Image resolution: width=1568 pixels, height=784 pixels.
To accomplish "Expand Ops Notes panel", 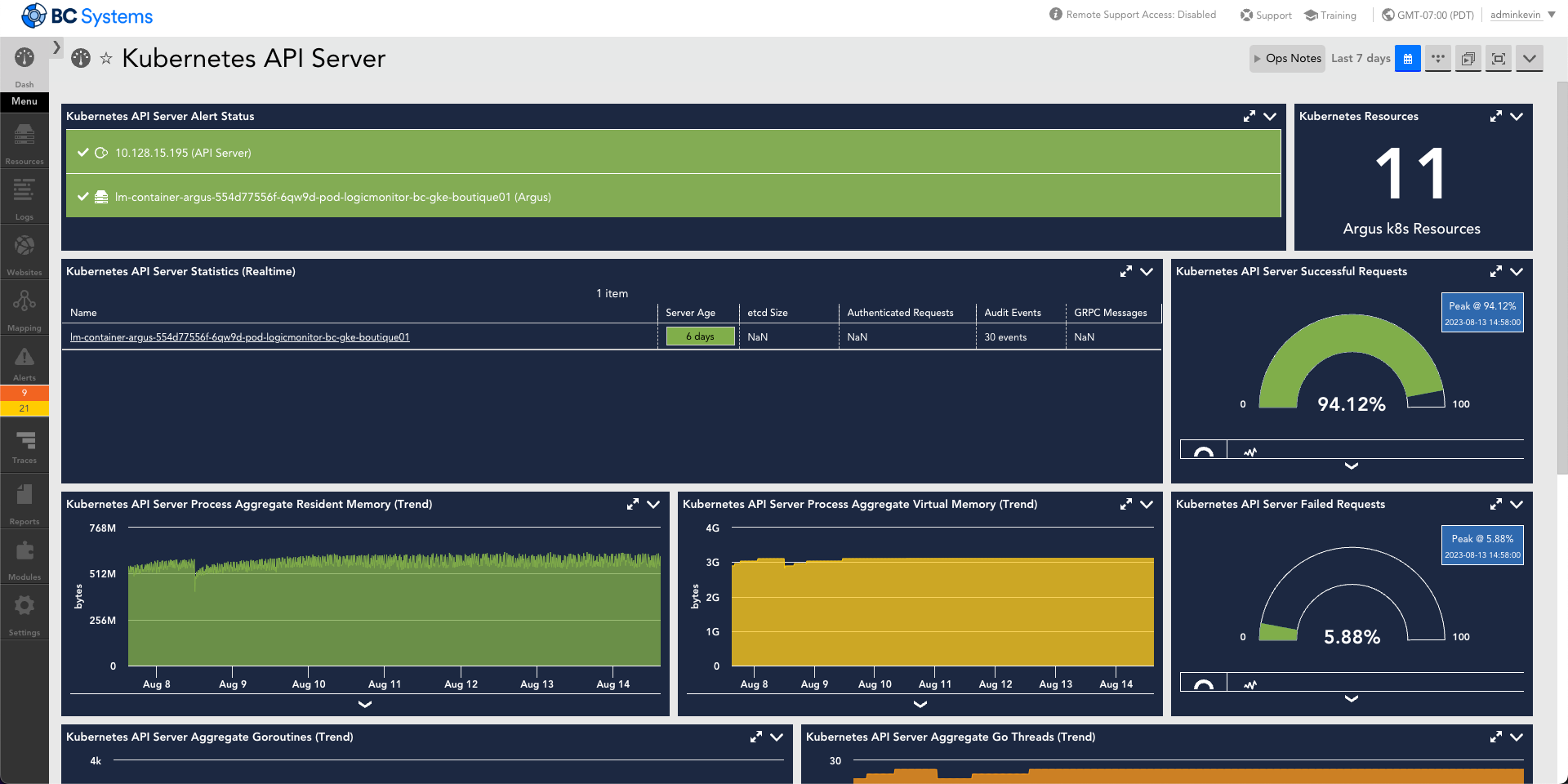I will click(1287, 58).
